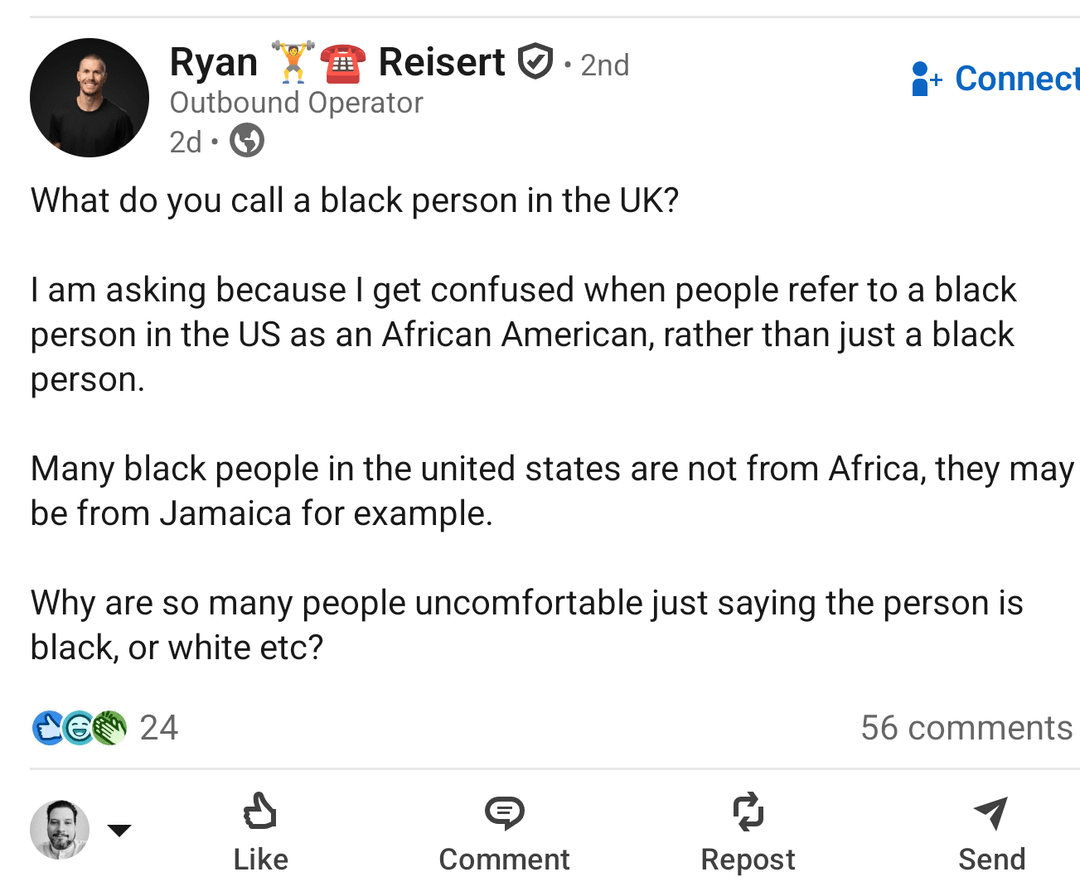Open the reactions count showing 24

pos(159,728)
